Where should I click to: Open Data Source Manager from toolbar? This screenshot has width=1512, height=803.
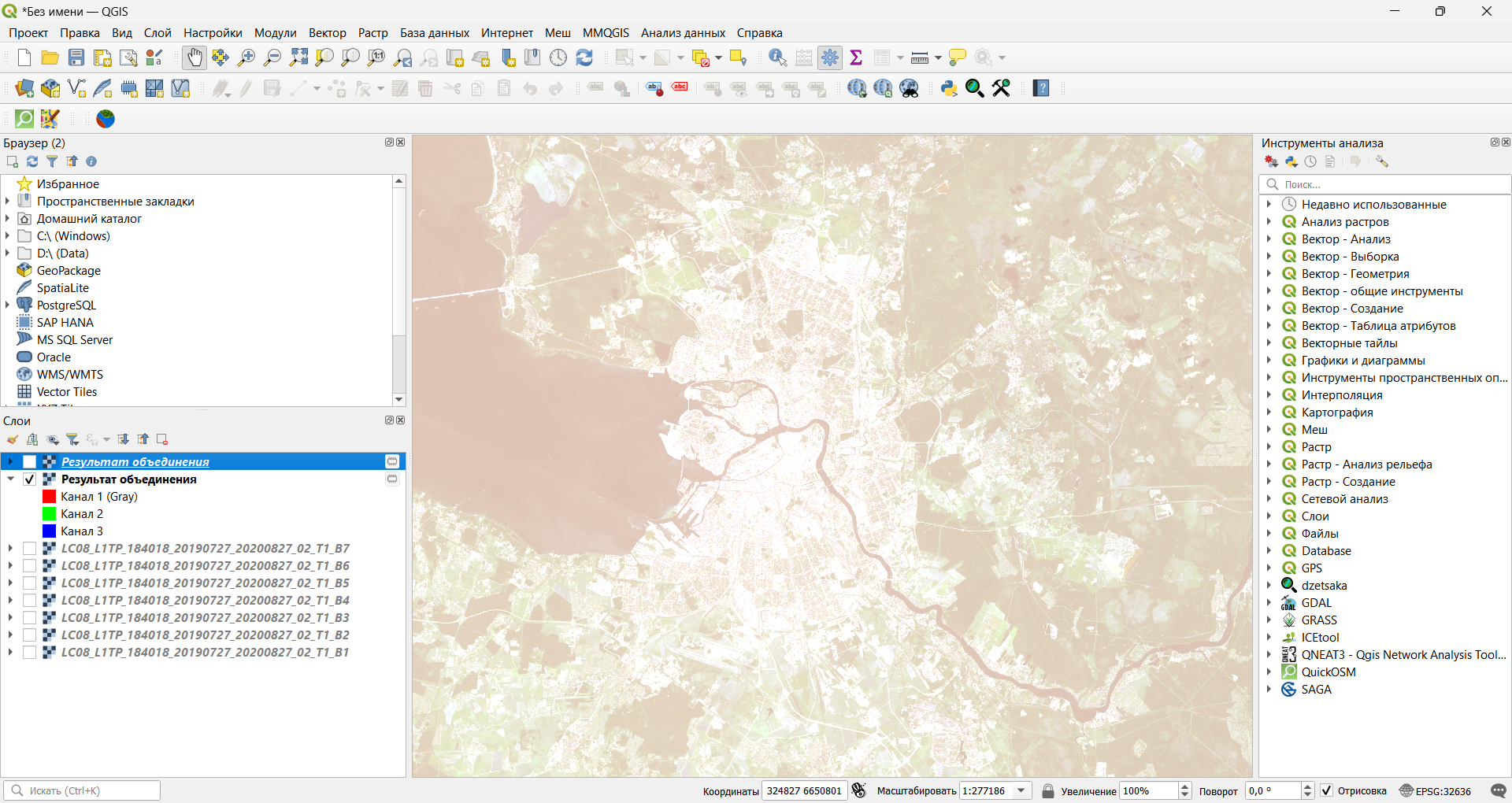click(x=24, y=88)
